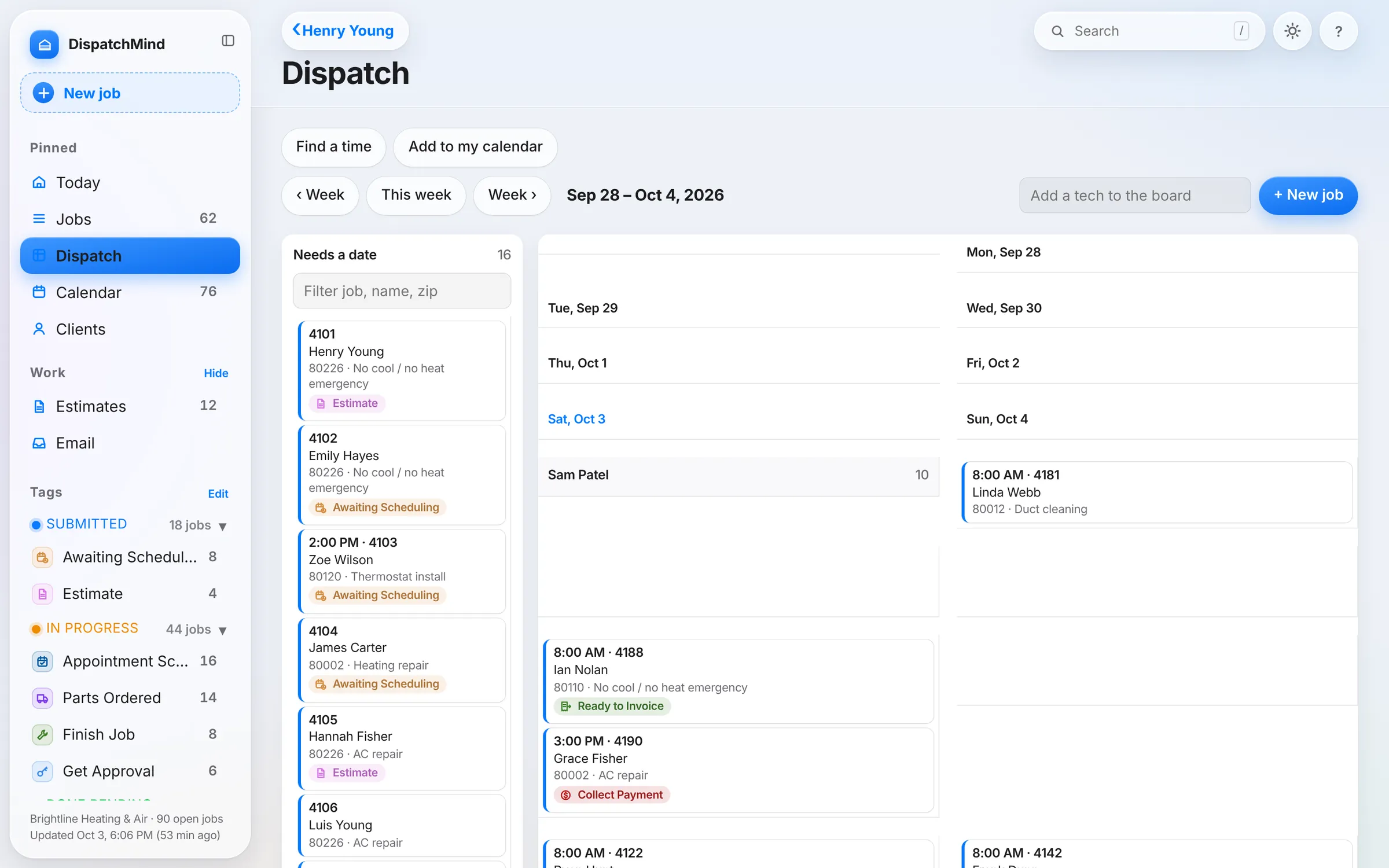
Task: Select the Sam Patel tech row
Action: click(x=738, y=476)
